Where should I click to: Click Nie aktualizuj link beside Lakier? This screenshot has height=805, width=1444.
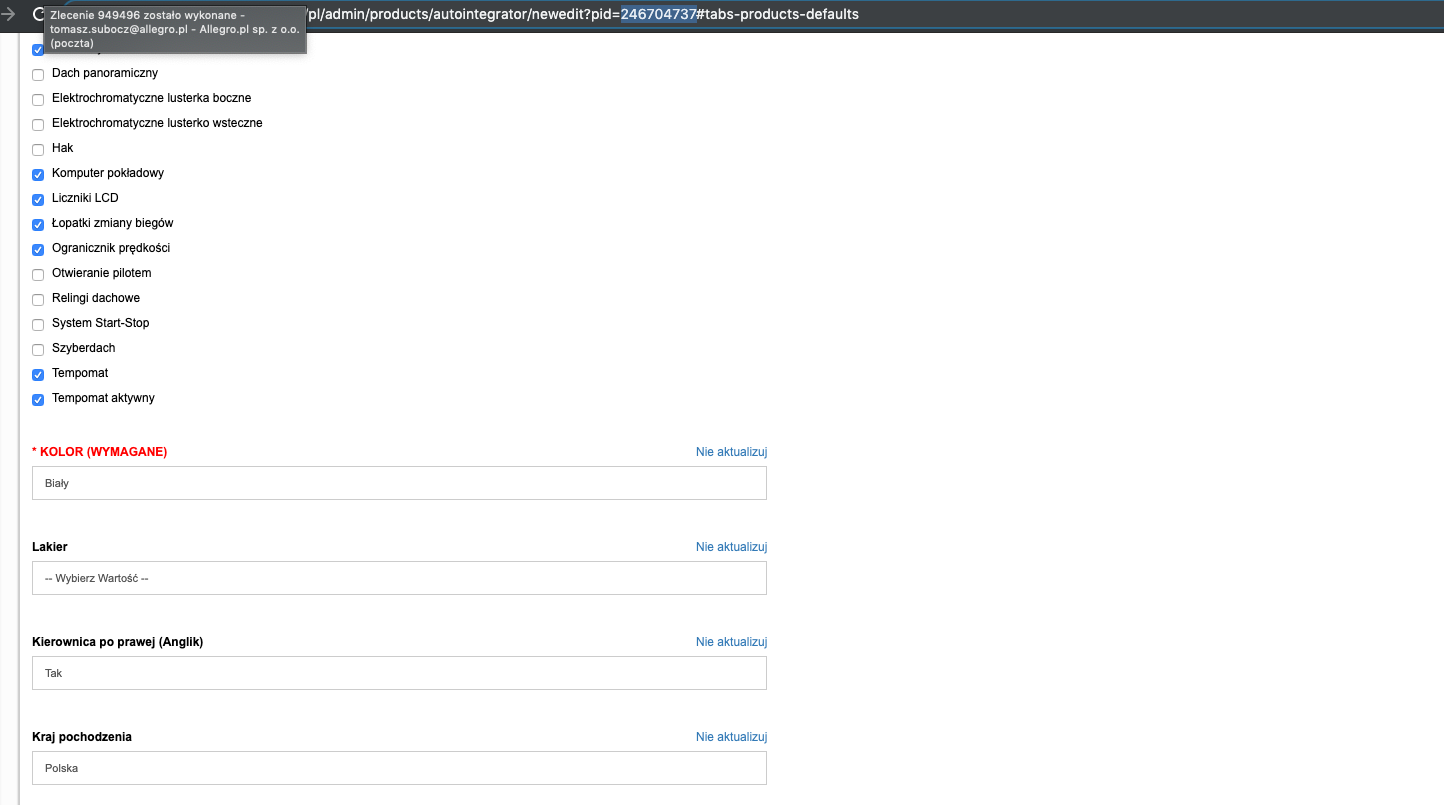coord(731,547)
